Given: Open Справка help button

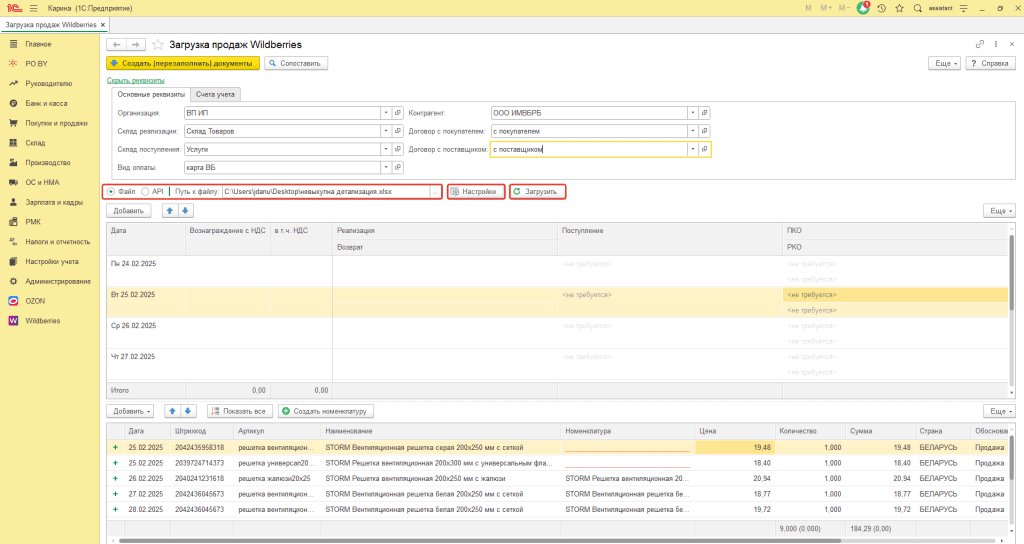Looking at the screenshot, I should [x=990, y=63].
